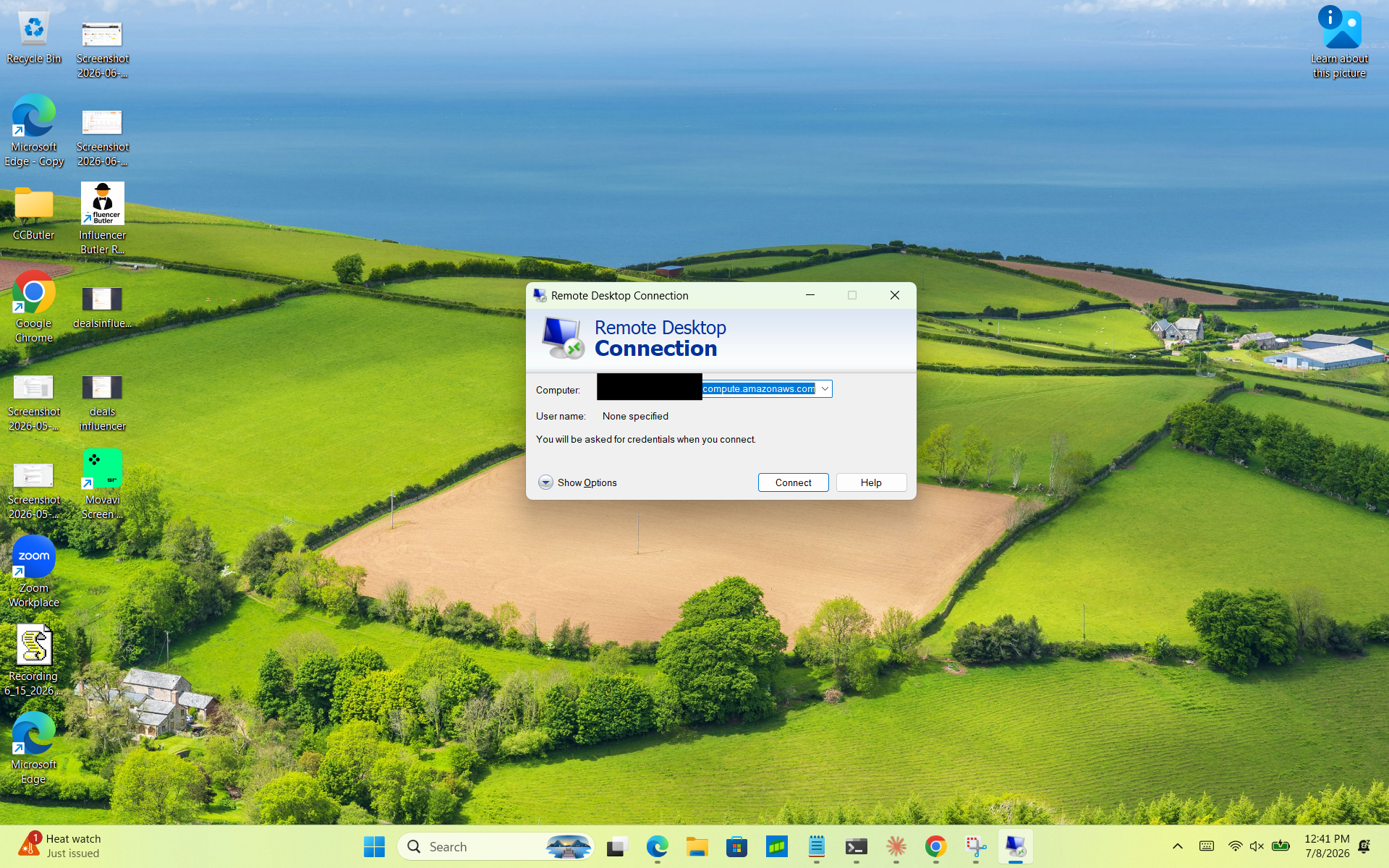The height and width of the screenshot is (868, 1389).
Task: Click the muted volume tray icon
Action: pyautogui.click(x=1257, y=846)
